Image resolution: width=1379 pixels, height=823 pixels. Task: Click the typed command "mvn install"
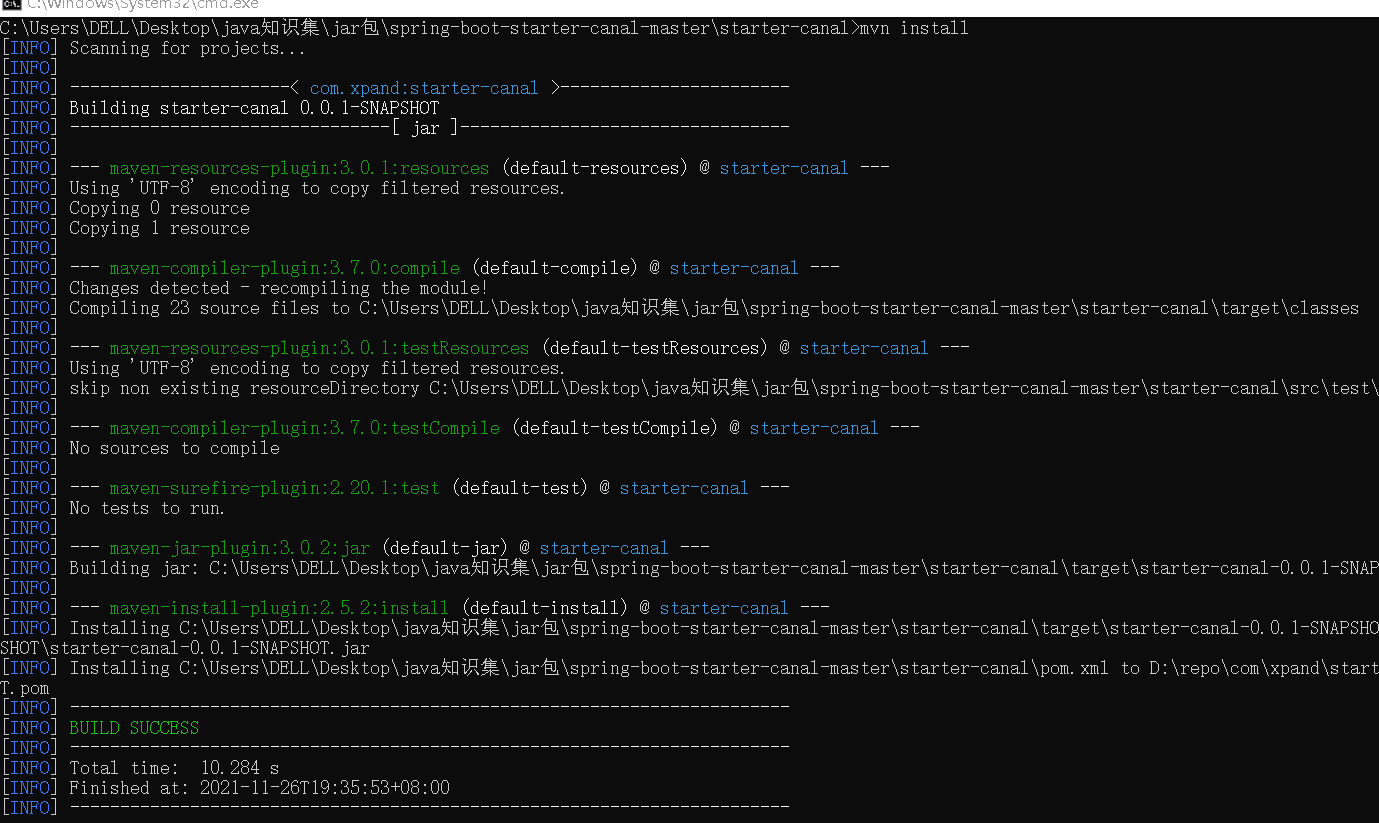click(x=914, y=28)
